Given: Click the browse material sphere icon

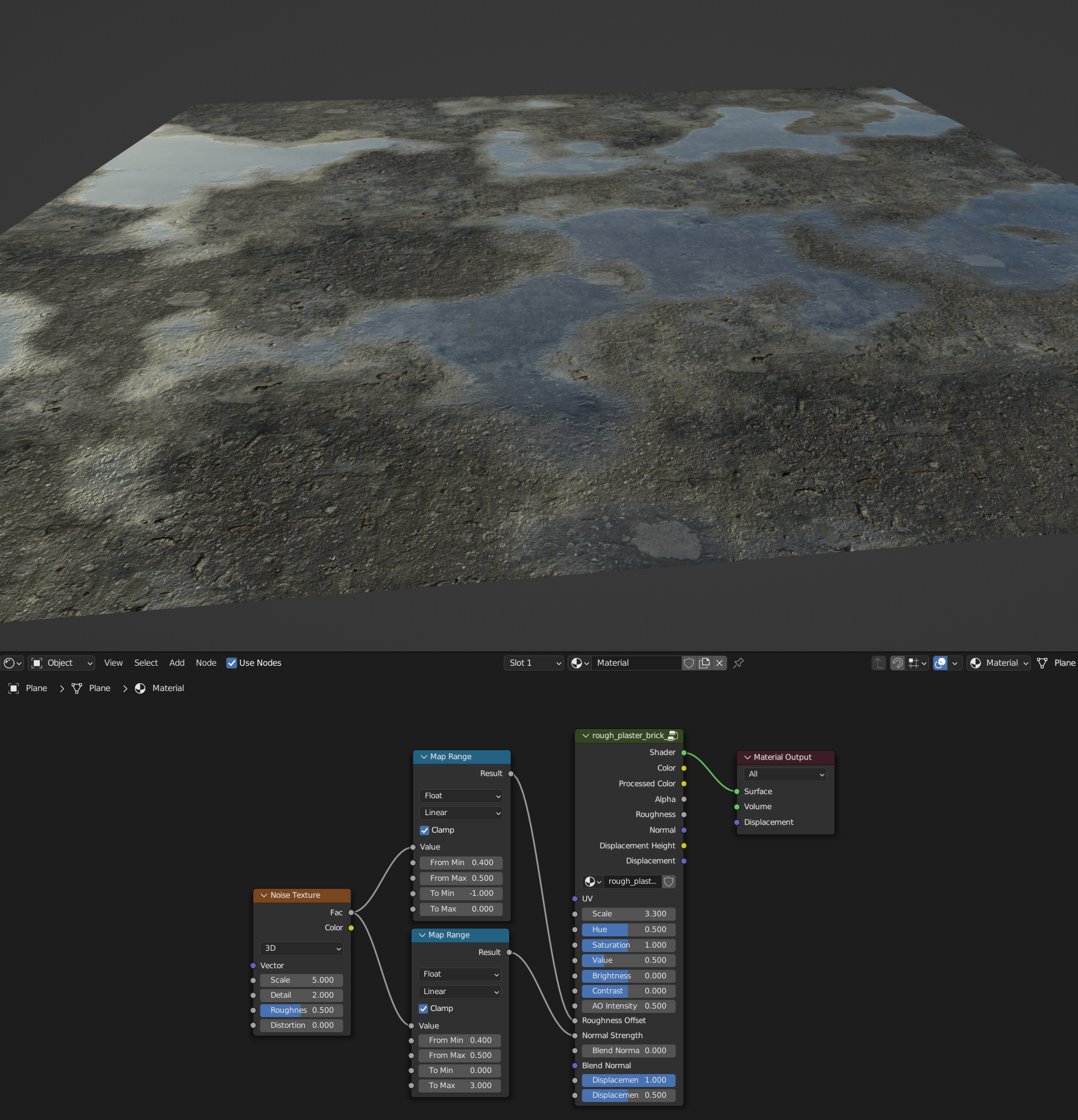Looking at the screenshot, I should 580,663.
